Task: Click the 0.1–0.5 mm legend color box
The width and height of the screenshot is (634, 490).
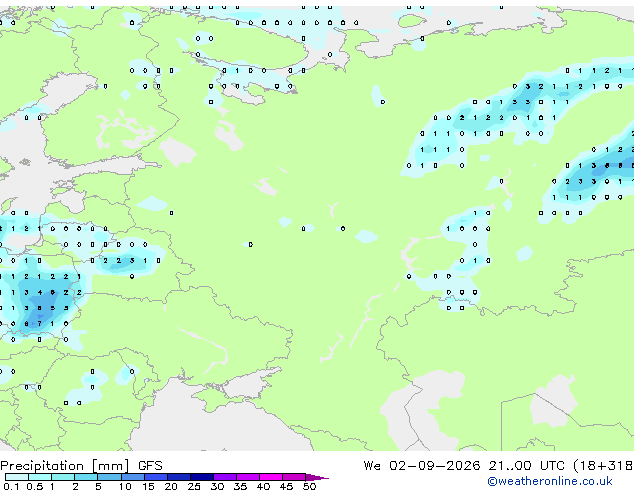Action: (17, 477)
